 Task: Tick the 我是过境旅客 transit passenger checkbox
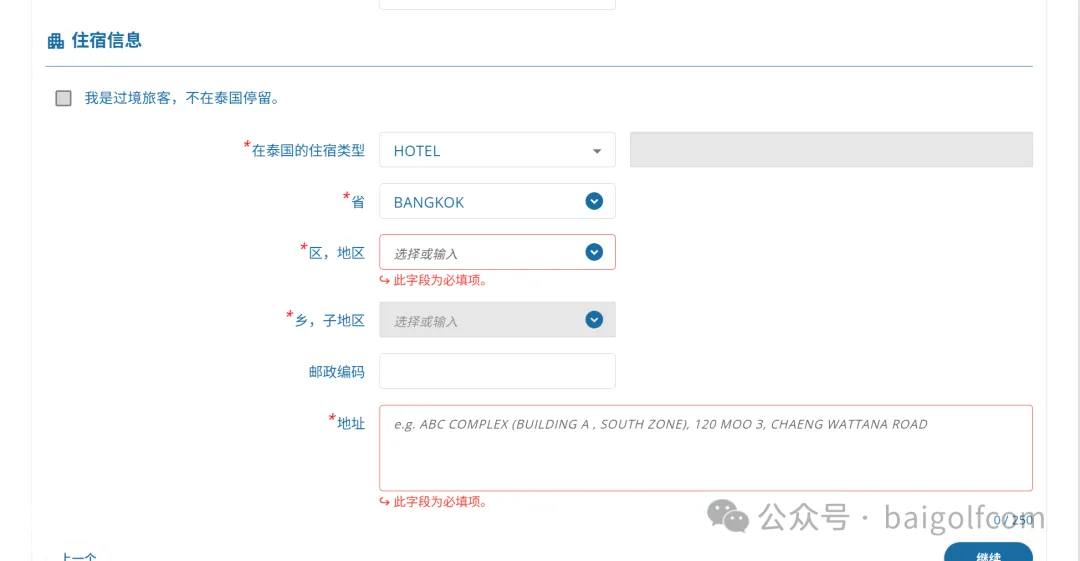coord(64,98)
